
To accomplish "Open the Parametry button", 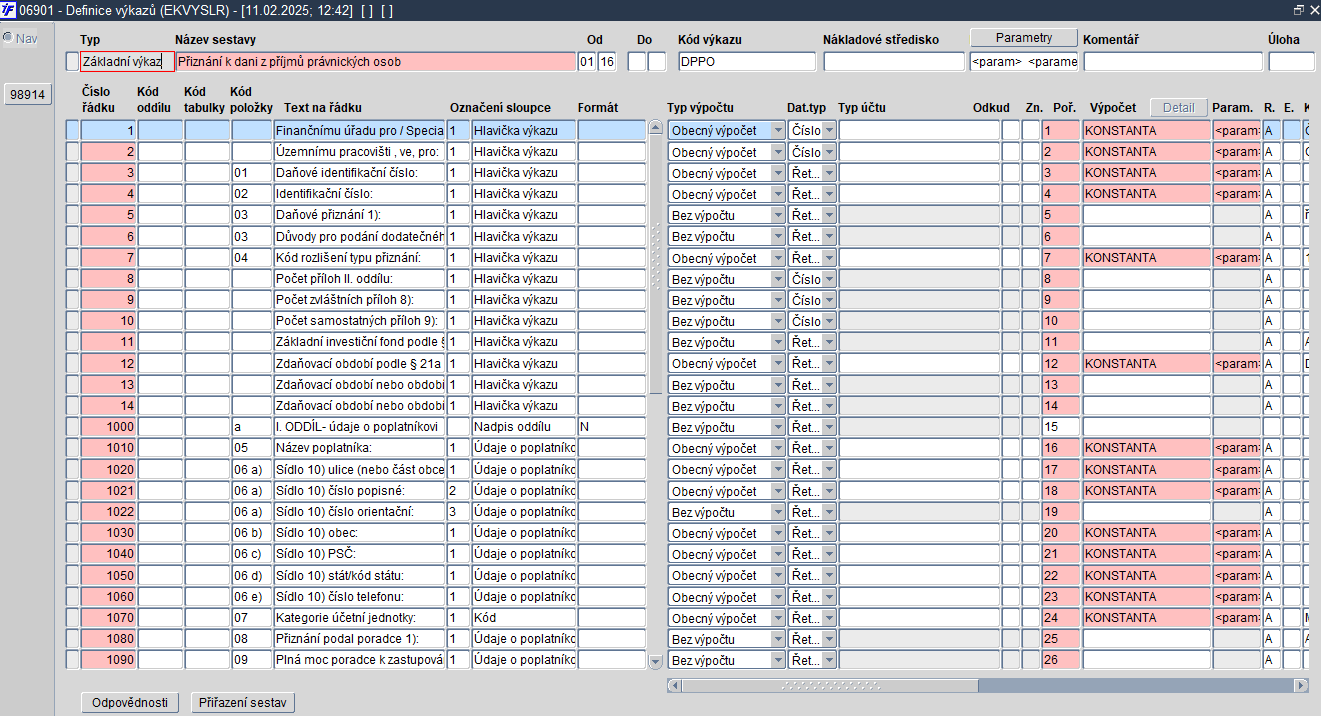I will pyautogui.click(x=1024, y=38).
